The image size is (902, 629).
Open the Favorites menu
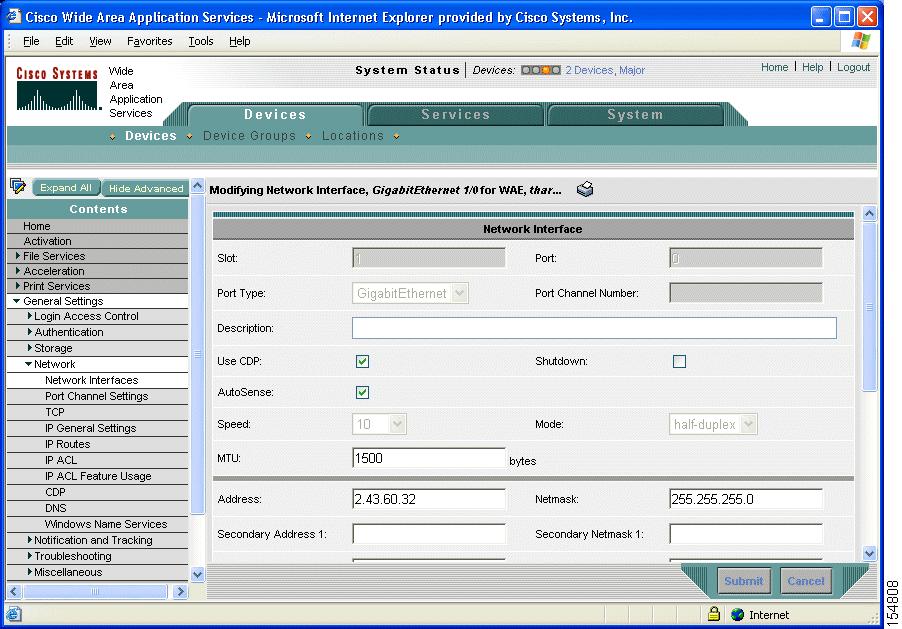click(x=150, y=41)
